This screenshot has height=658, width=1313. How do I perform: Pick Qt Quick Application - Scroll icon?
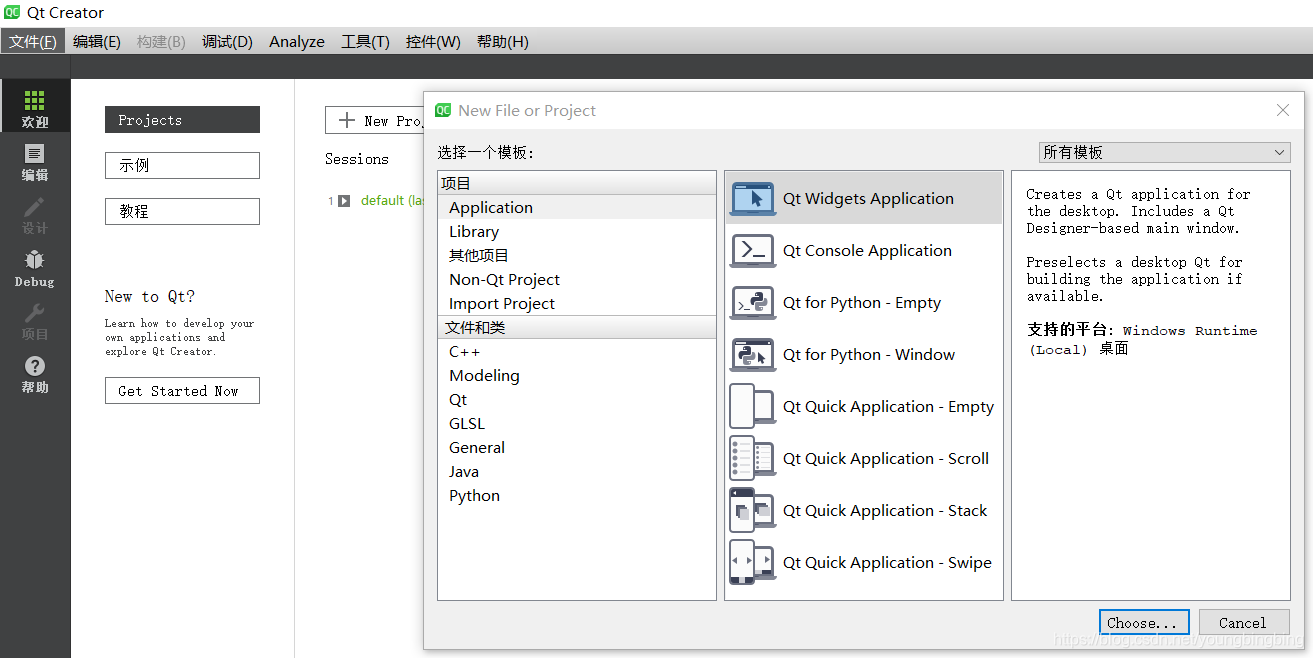(x=753, y=458)
